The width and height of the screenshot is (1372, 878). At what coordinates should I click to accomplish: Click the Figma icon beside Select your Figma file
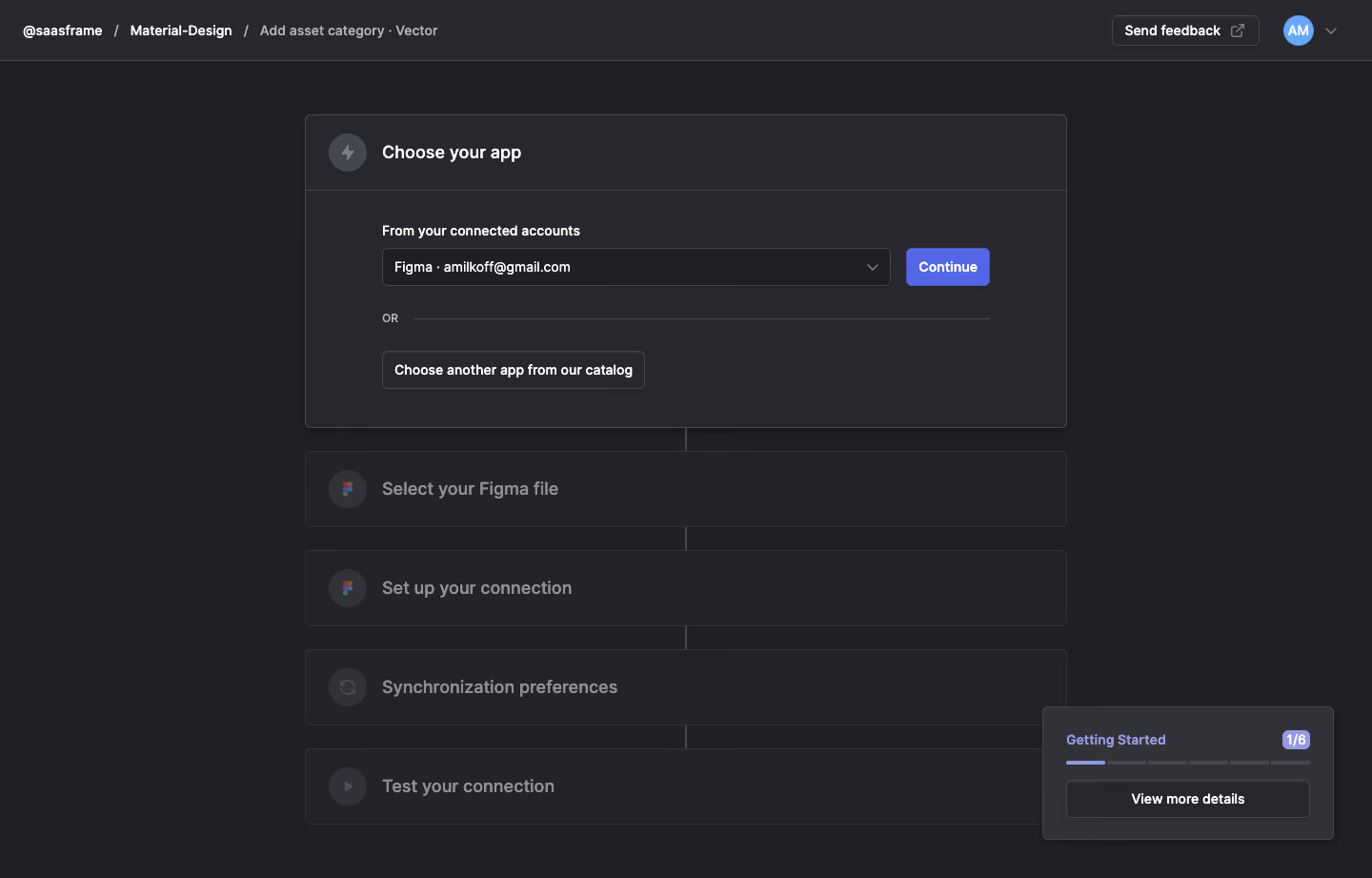tap(348, 489)
